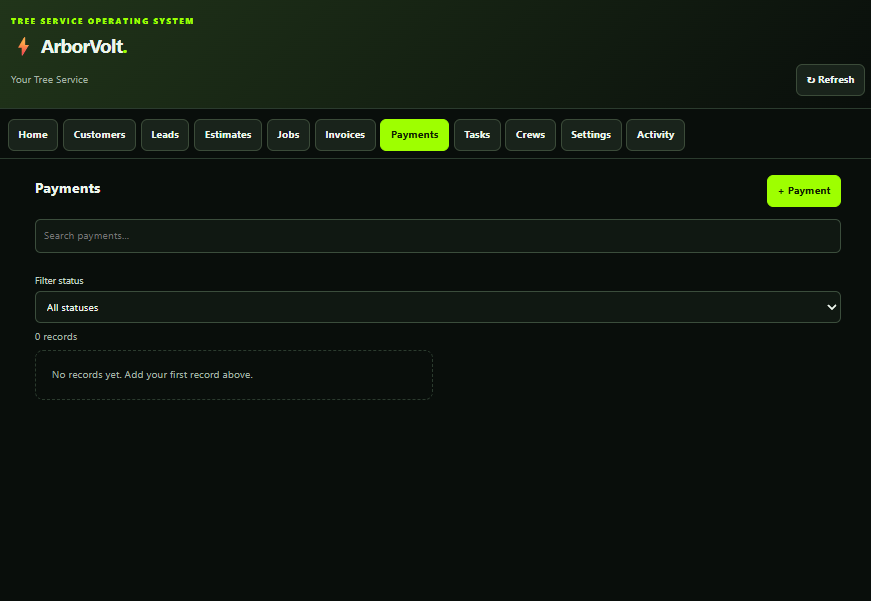The height and width of the screenshot is (601, 871).
Task: Focus the Search payments field
Action: [438, 236]
